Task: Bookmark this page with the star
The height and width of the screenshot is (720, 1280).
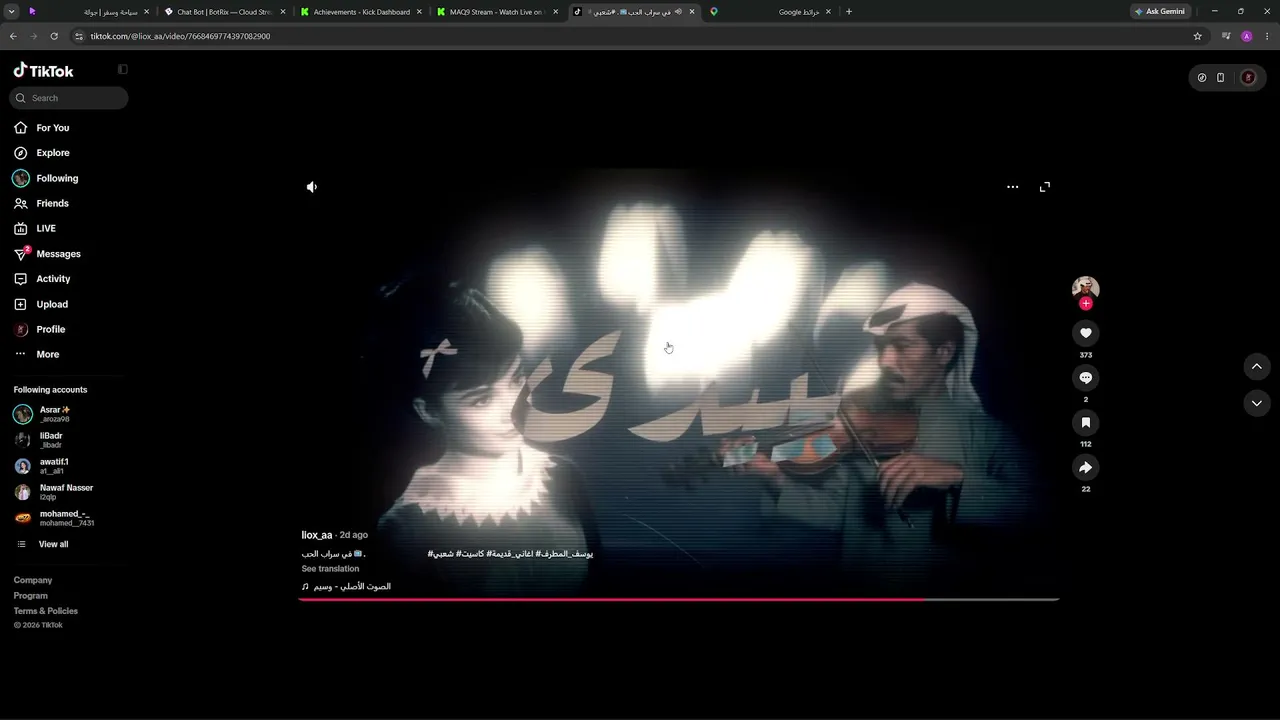Action: coord(1197,36)
